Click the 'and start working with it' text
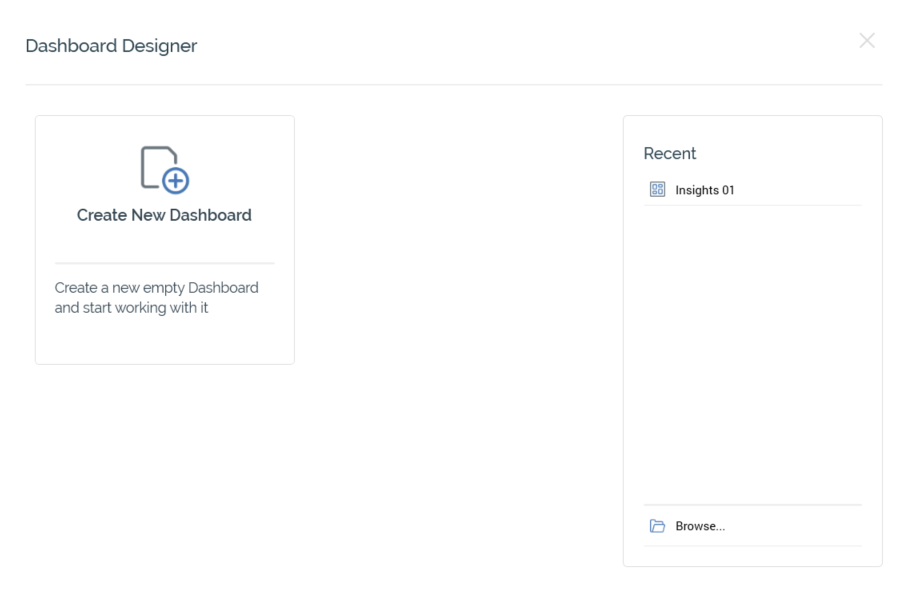The width and height of the screenshot is (910, 593). point(131,308)
